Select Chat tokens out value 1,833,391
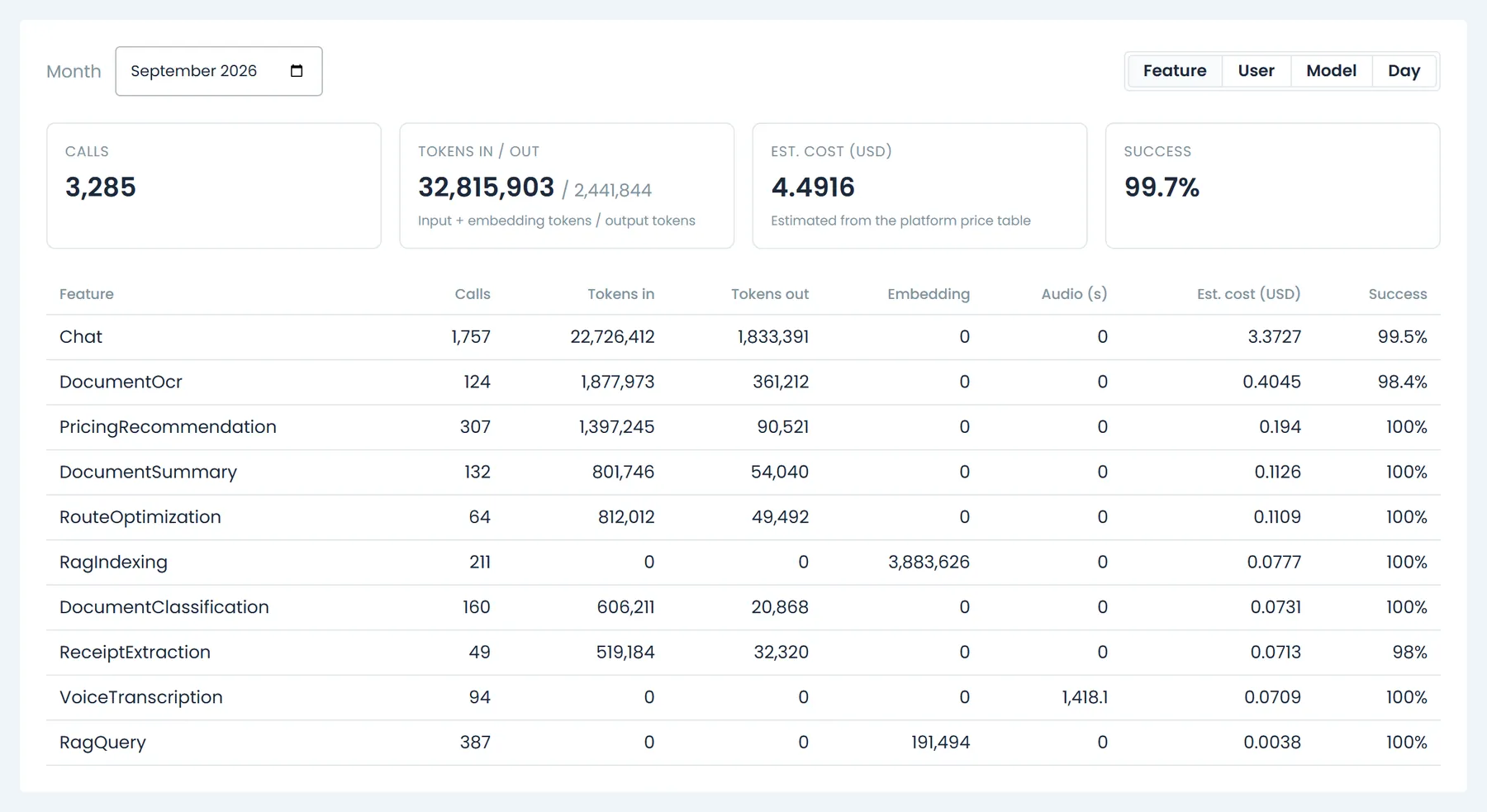Viewport: 1487px width, 812px height. [x=773, y=337]
